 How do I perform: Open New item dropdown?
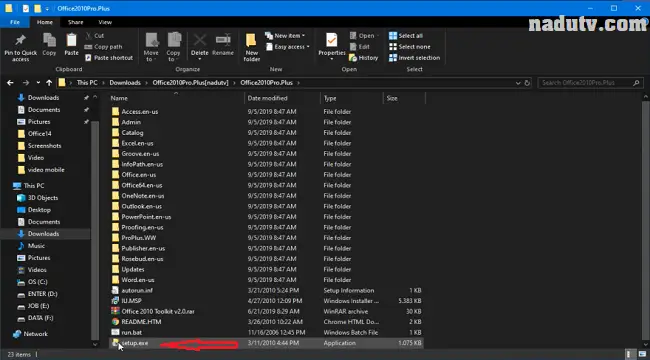[285, 36]
